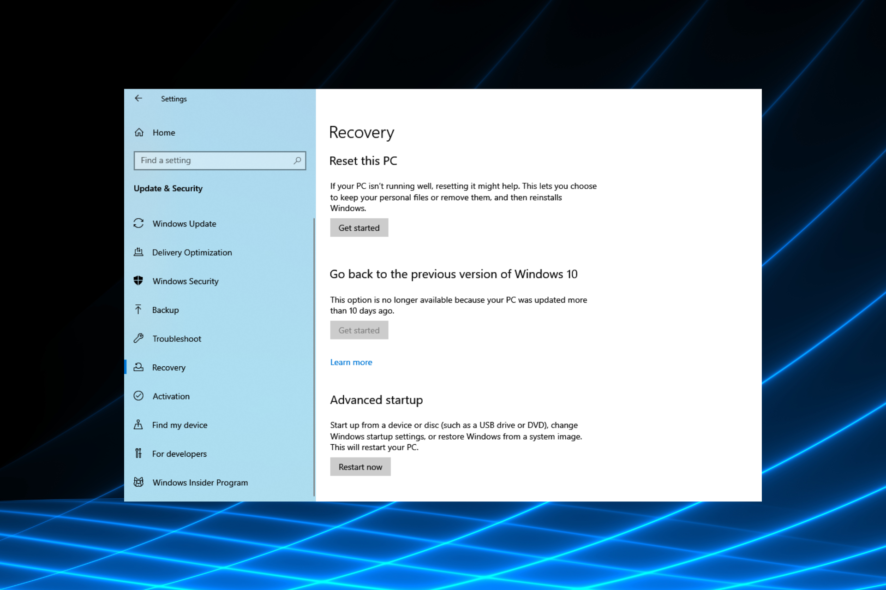Click the Update & Security heading
The width and height of the screenshot is (886, 590).
coord(168,188)
